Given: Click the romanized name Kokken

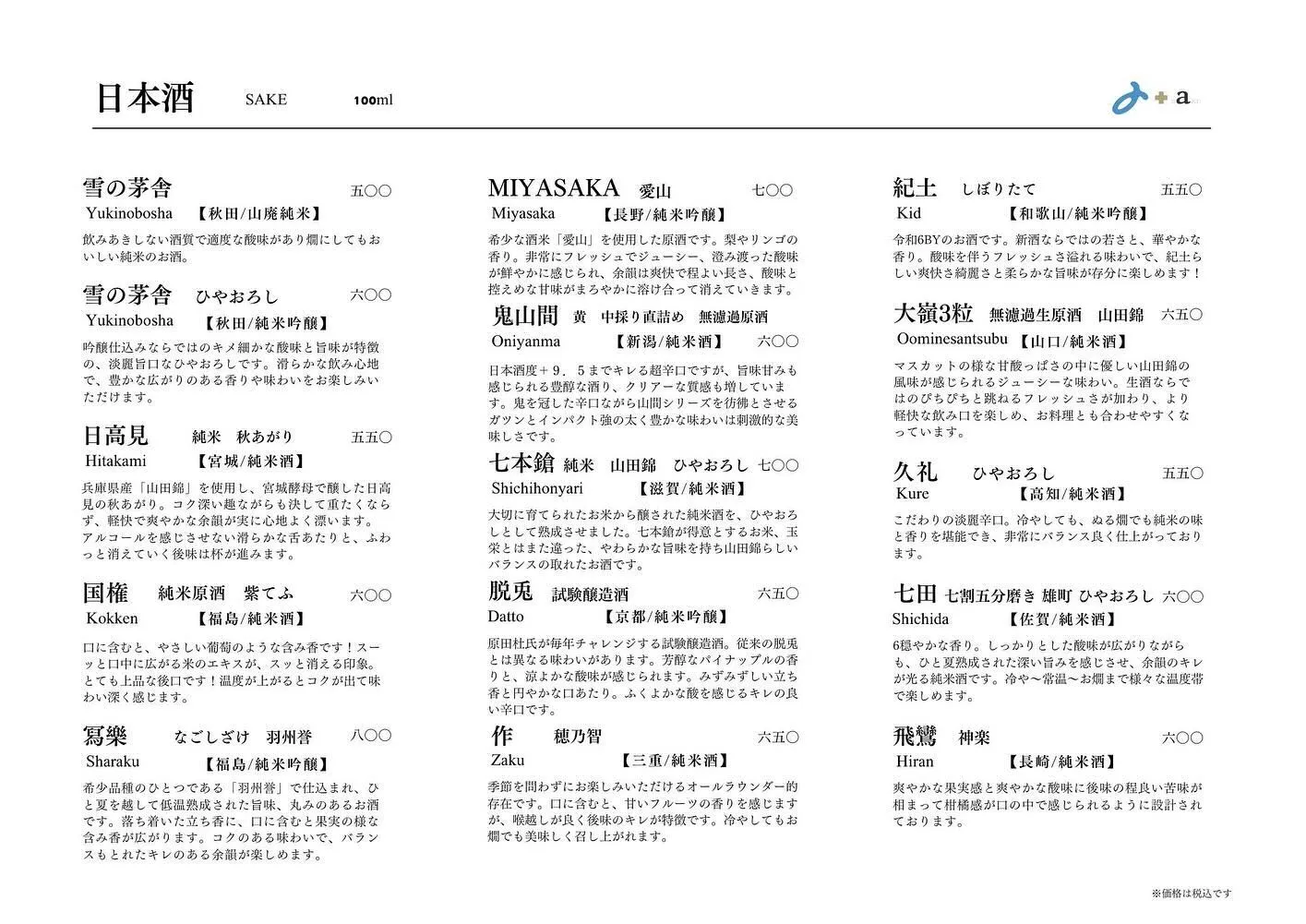Looking at the screenshot, I should pos(112,618).
